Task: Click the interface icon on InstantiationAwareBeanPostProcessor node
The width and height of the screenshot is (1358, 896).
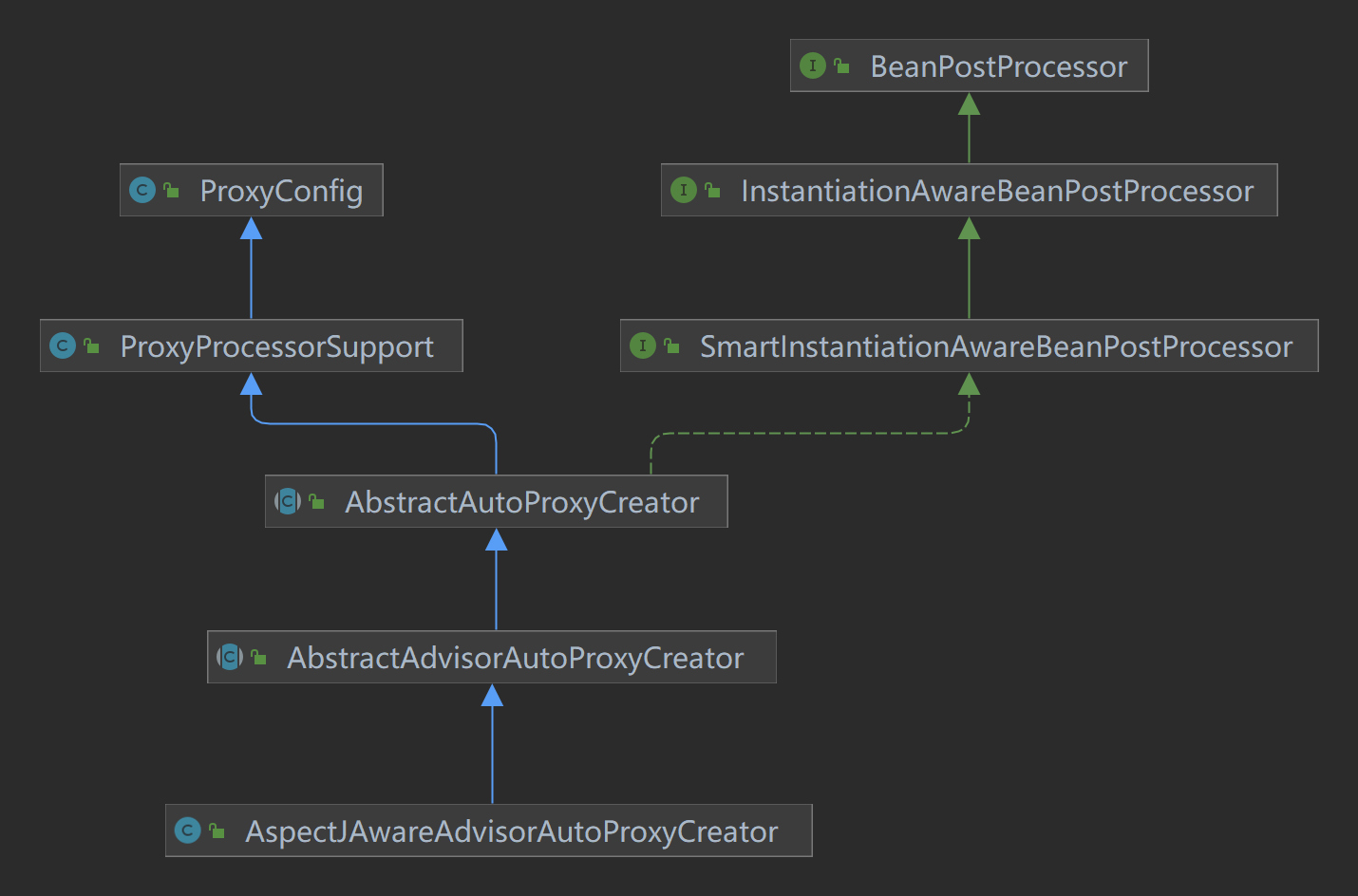Action: pos(684,190)
